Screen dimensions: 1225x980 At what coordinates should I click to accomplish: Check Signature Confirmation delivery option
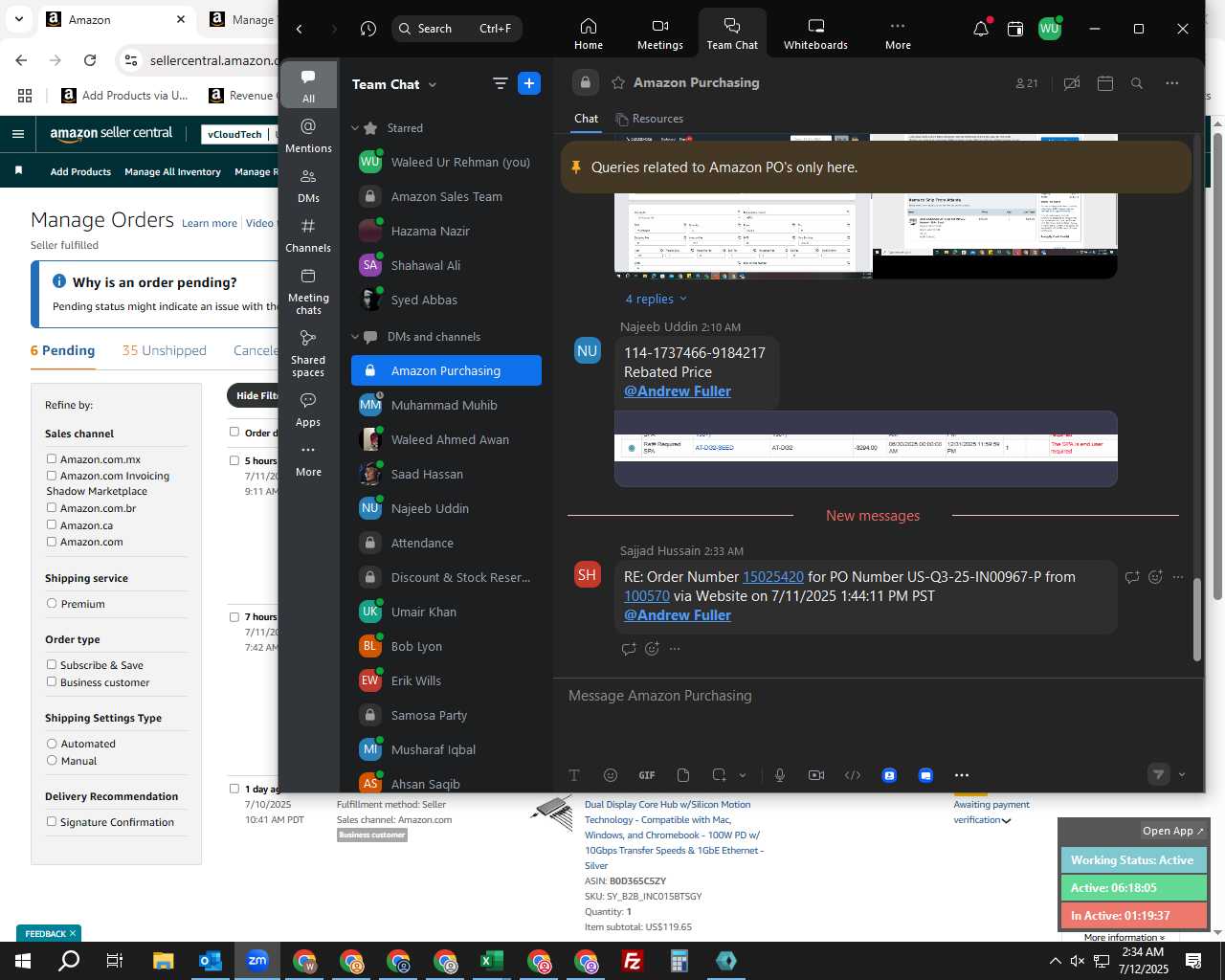coord(52,821)
